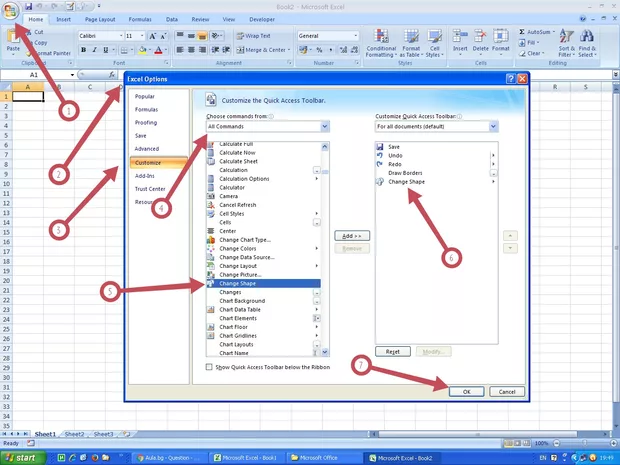This screenshot has width=620, height=465.
Task: Open the Windows start button
Action: [22, 458]
